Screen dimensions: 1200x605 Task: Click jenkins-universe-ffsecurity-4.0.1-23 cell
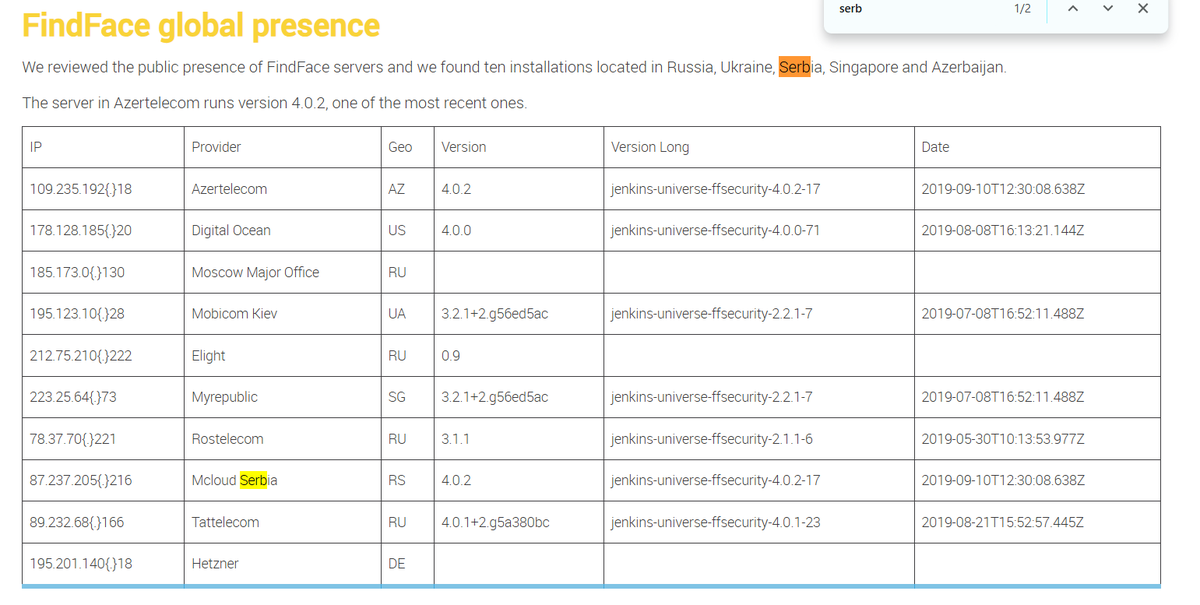(x=758, y=522)
